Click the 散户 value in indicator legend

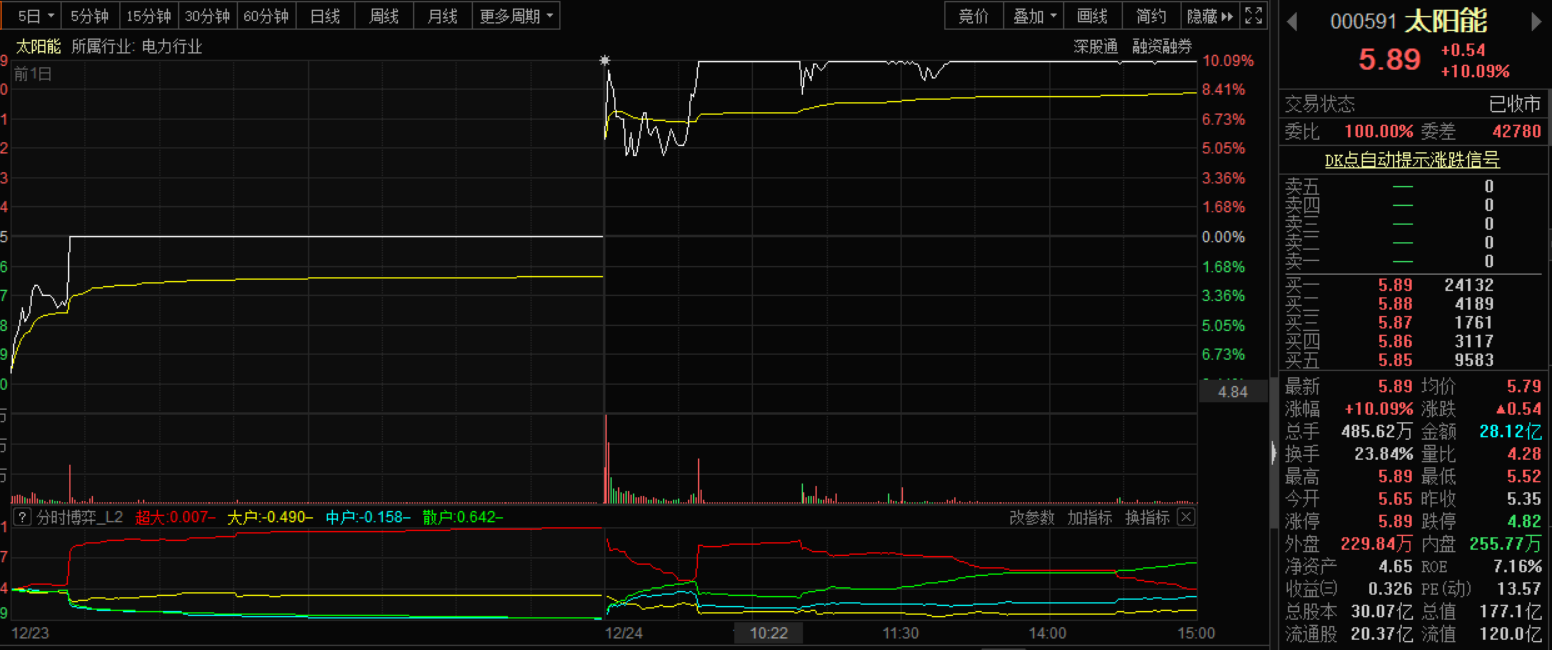pyautogui.click(x=463, y=517)
